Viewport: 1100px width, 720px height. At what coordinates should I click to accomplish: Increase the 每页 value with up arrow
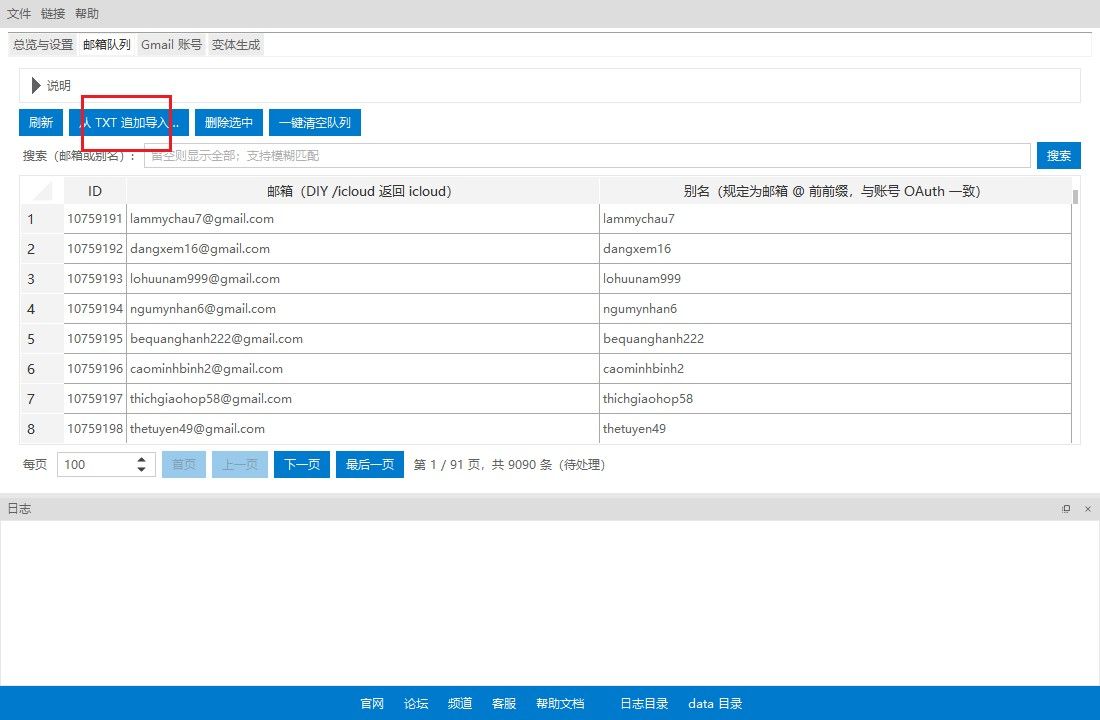tap(142, 460)
